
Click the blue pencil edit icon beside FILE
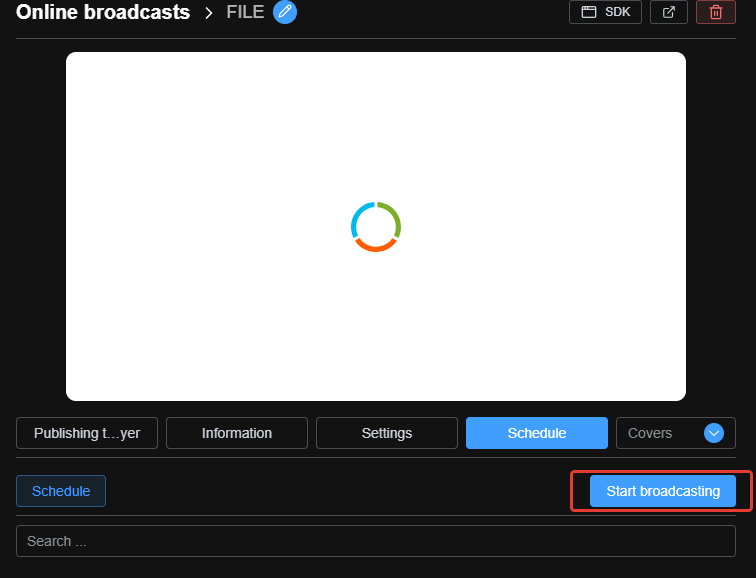point(285,12)
